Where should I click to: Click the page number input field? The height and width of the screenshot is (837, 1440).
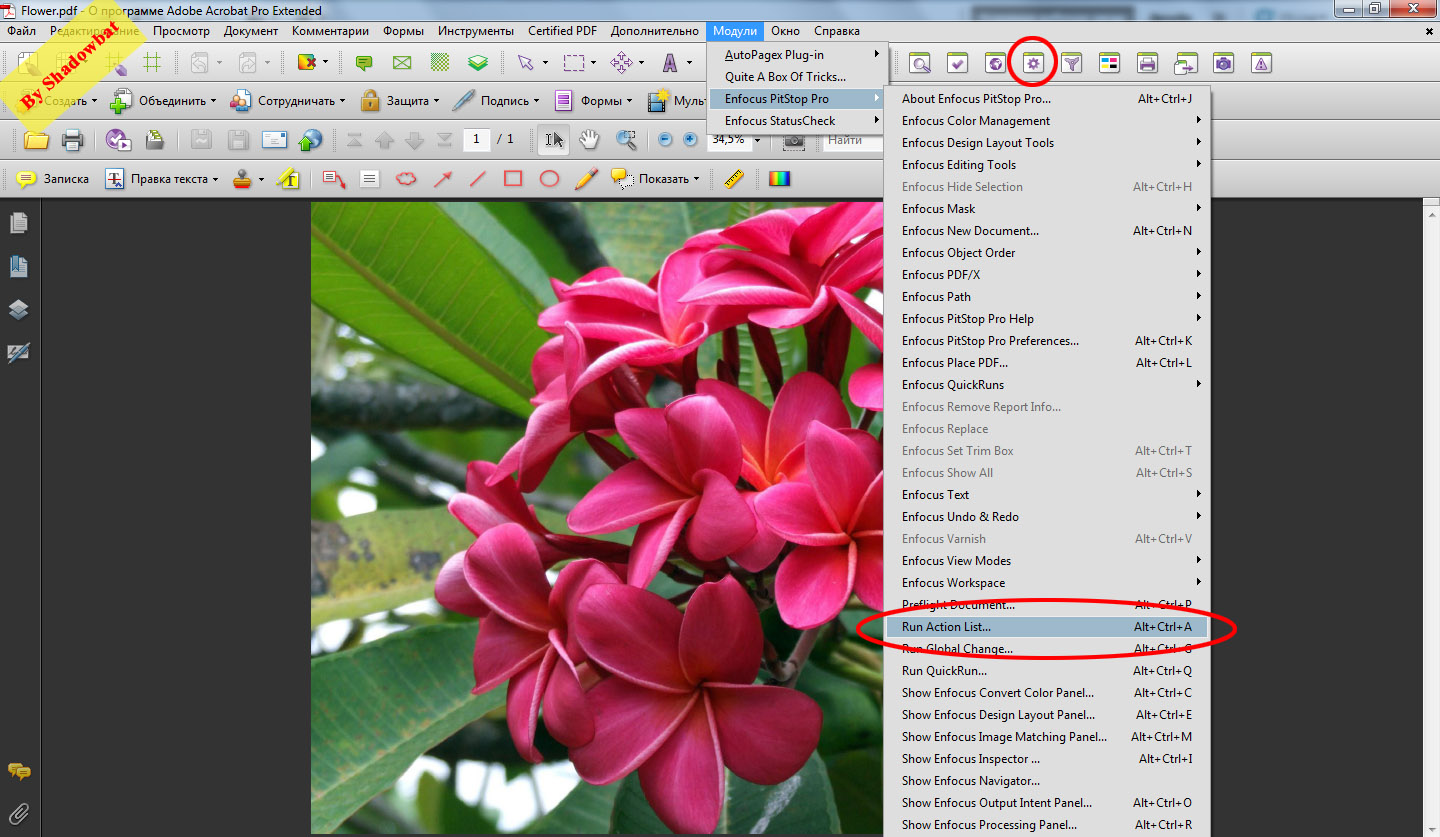(x=477, y=140)
